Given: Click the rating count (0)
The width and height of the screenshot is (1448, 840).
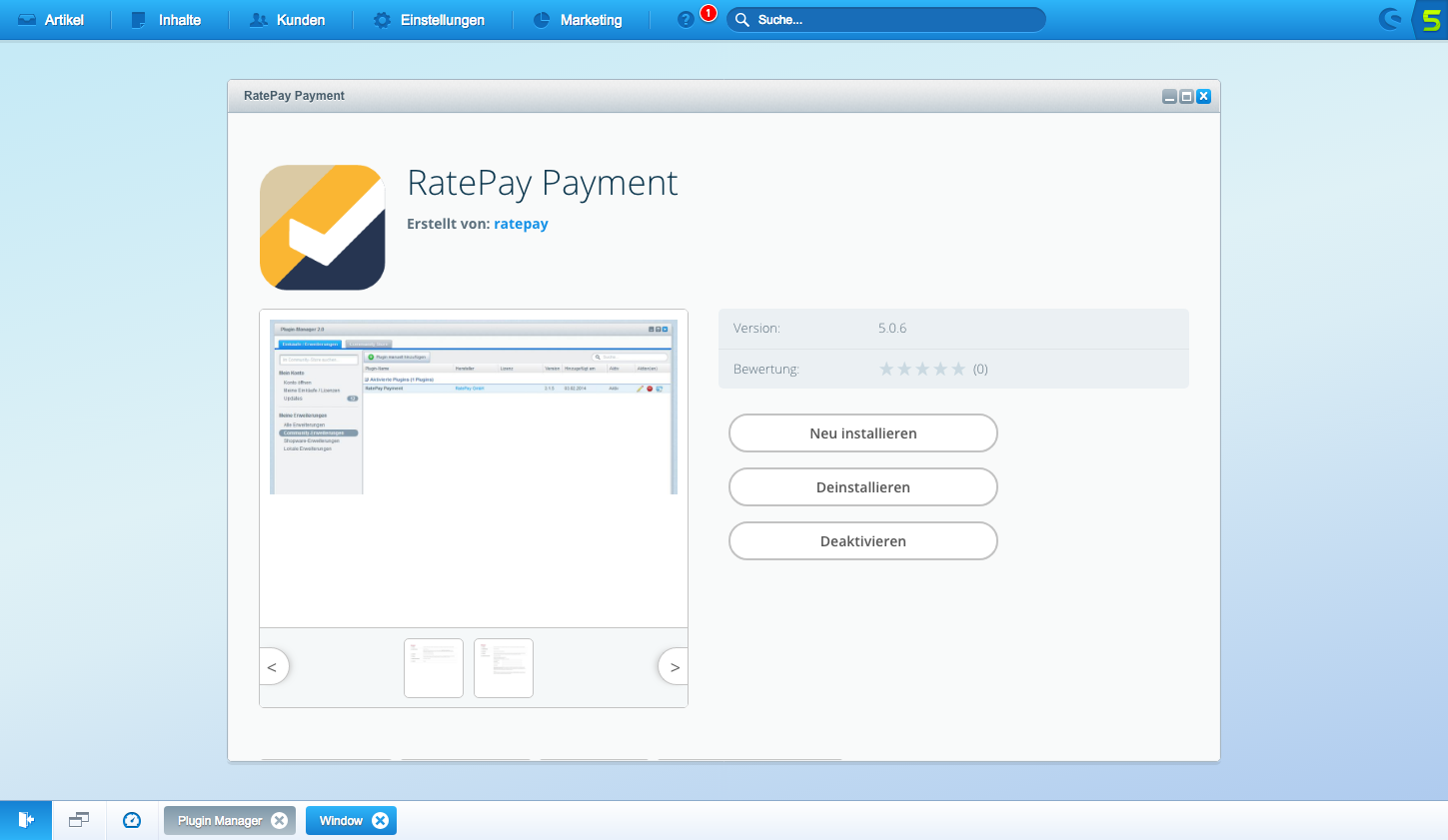Looking at the screenshot, I should (x=980, y=369).
